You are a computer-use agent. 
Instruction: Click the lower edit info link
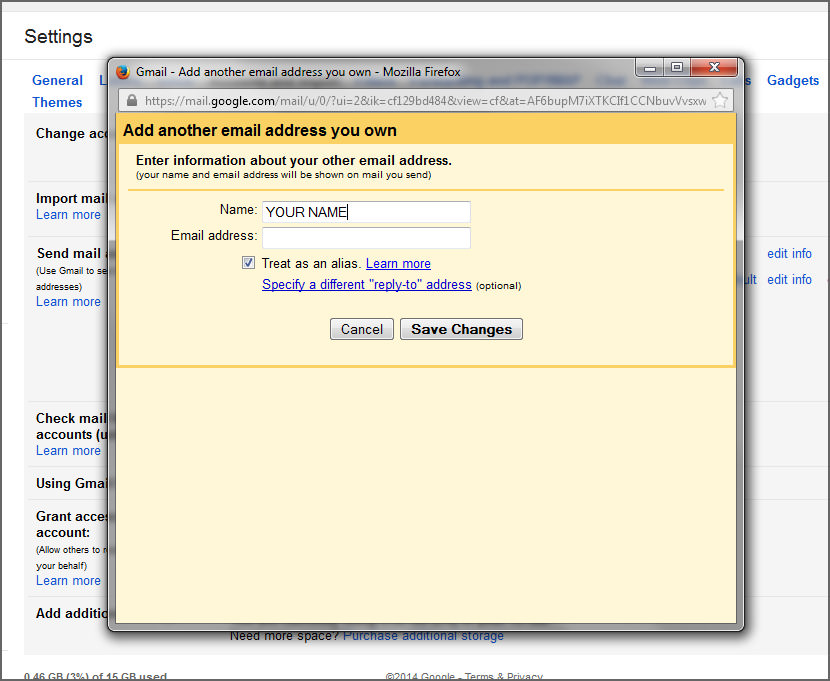tap(789, 279)
